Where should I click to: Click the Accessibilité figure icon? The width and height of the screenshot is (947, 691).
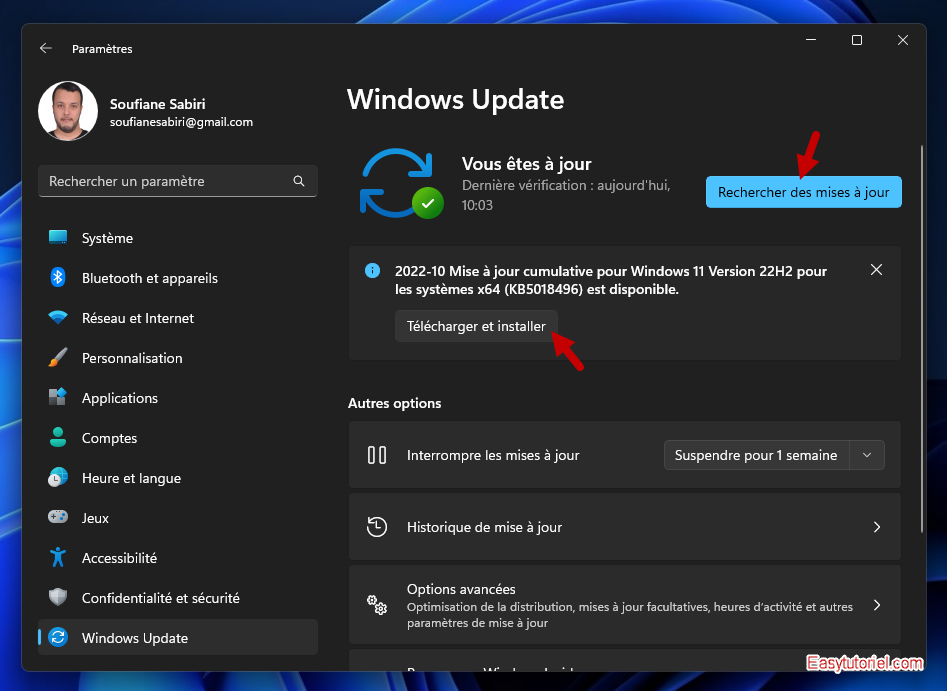click(x=58, y=557)
